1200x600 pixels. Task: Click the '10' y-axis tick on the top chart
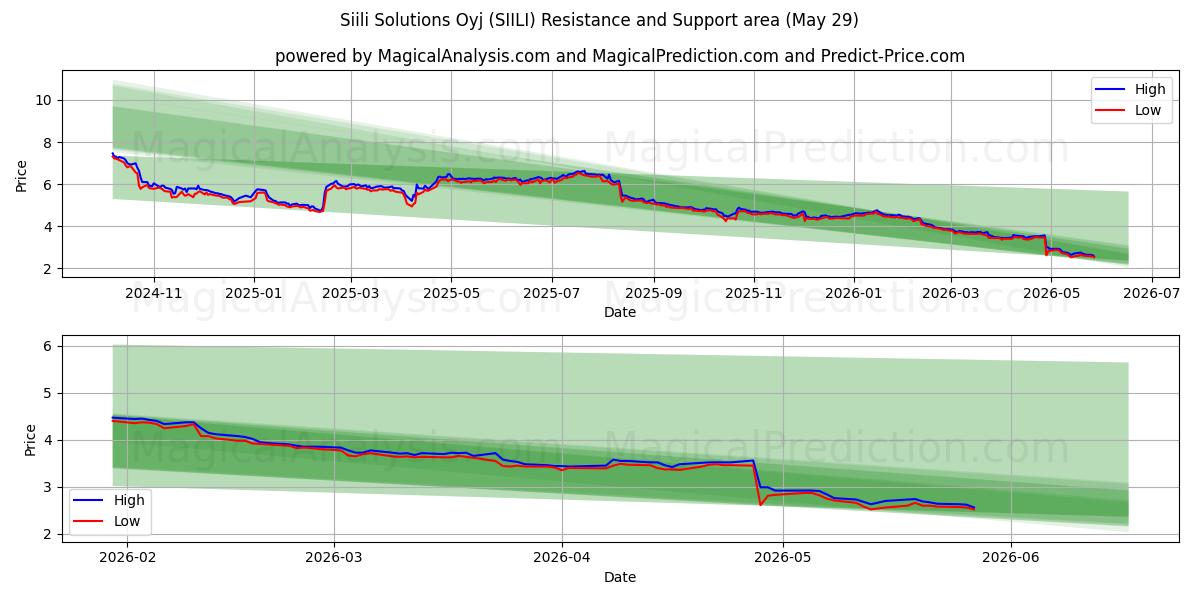45,100
